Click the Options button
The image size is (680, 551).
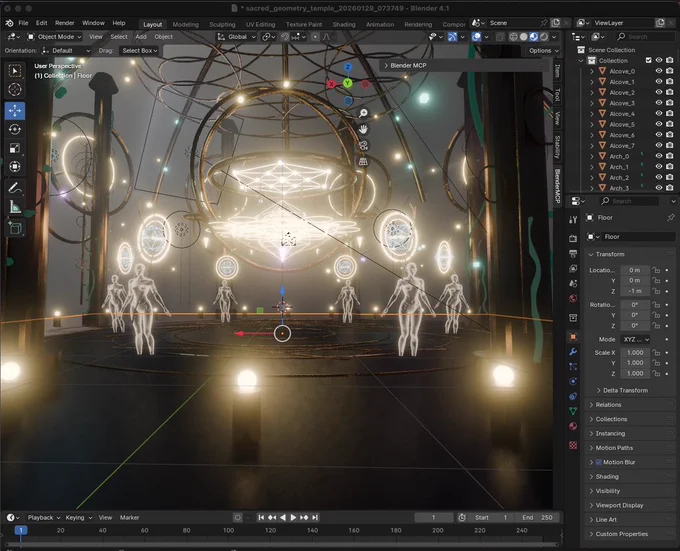(x=544, y=51)
